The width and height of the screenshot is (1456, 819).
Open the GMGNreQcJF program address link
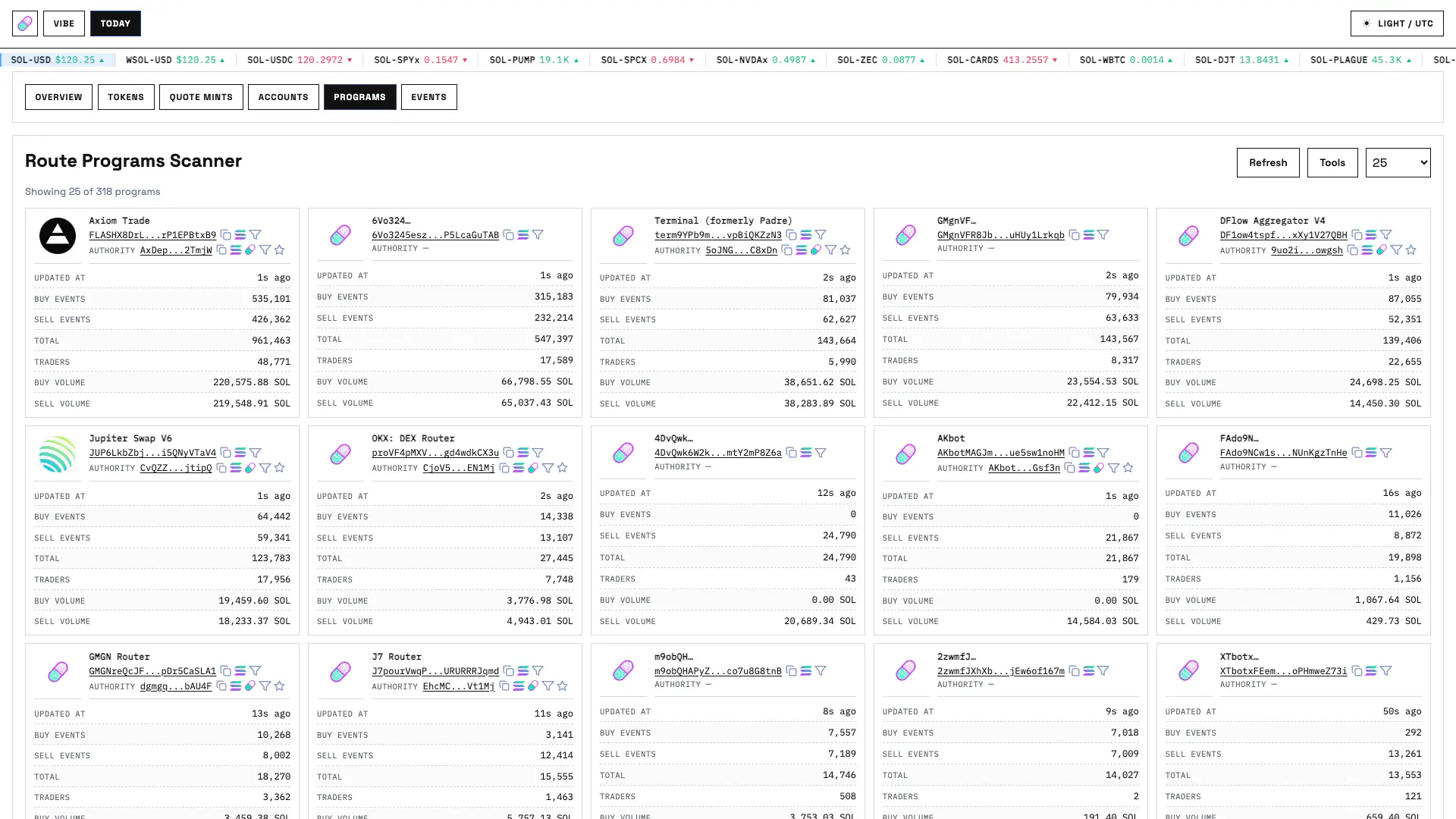point(152,671)
